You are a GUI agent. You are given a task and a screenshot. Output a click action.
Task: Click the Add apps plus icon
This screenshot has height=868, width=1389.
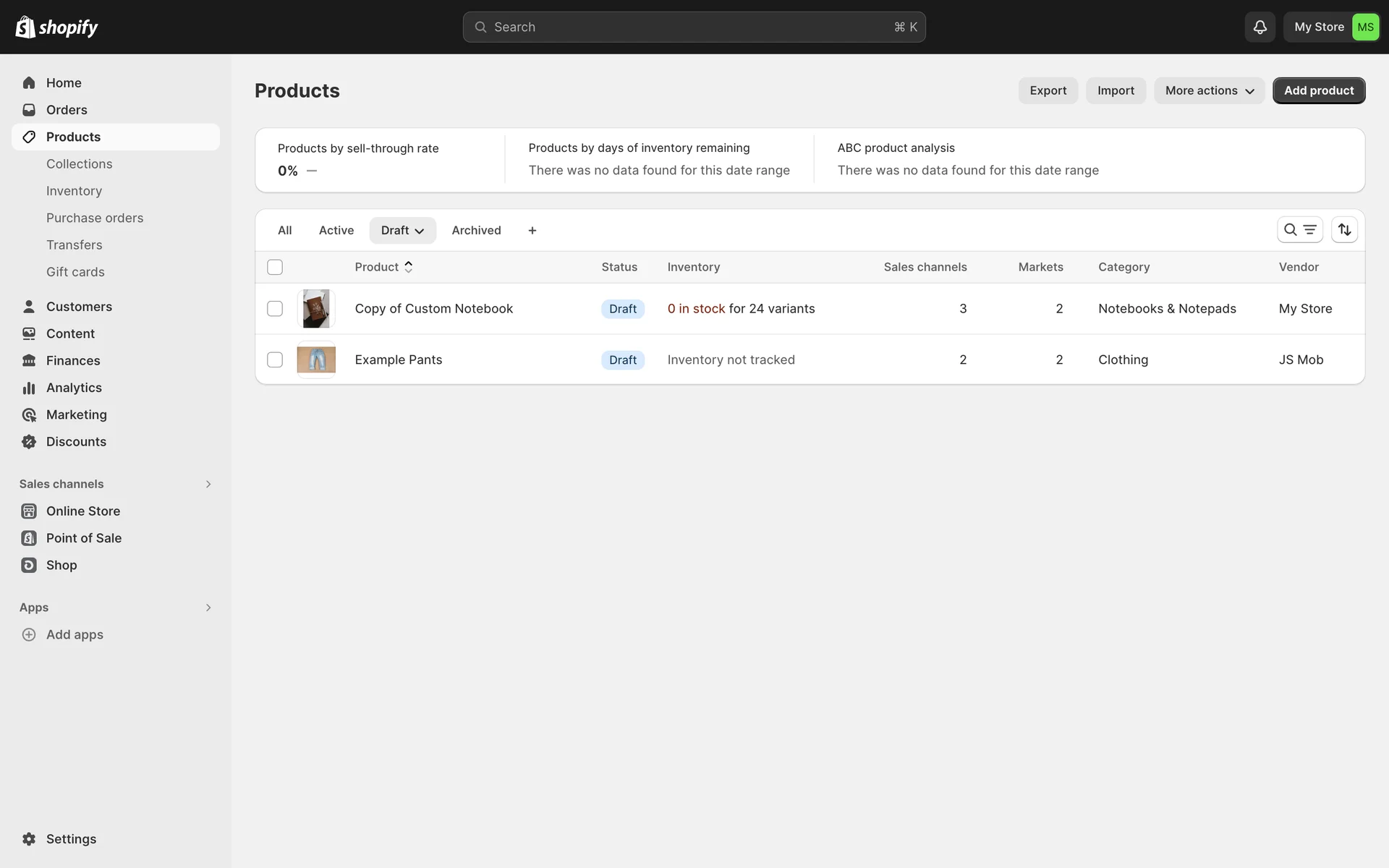click(x=29, y=635)
